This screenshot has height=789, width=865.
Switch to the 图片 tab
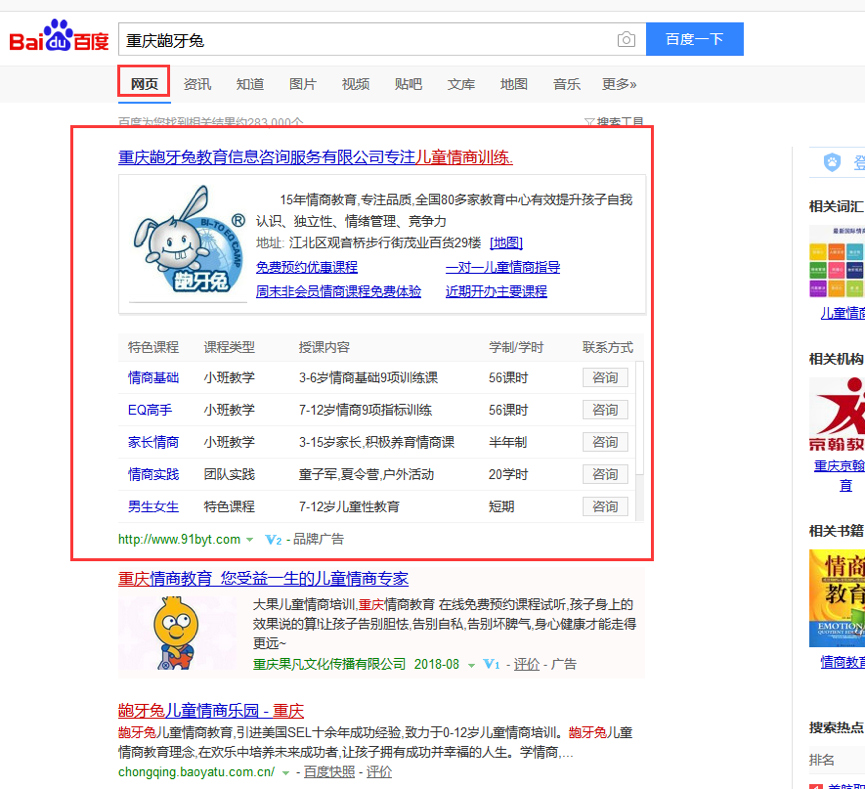point(302,84)
